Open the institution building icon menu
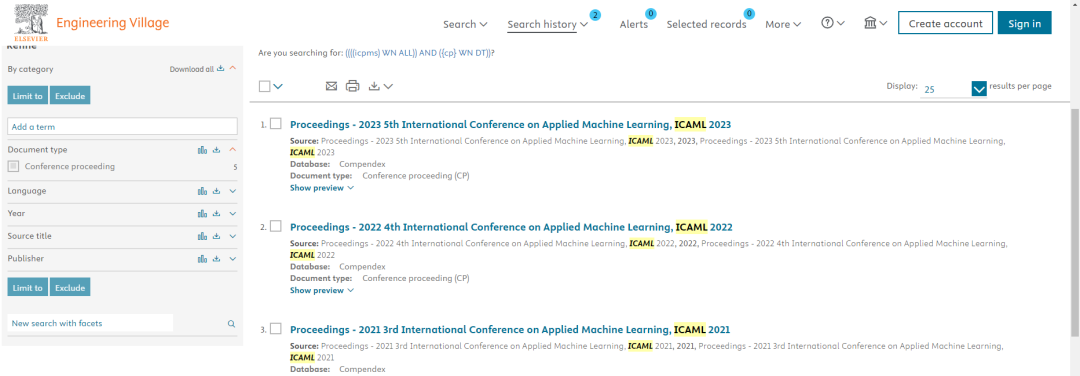This screenshot has width=1080, height=376. (x=875, y=23)
